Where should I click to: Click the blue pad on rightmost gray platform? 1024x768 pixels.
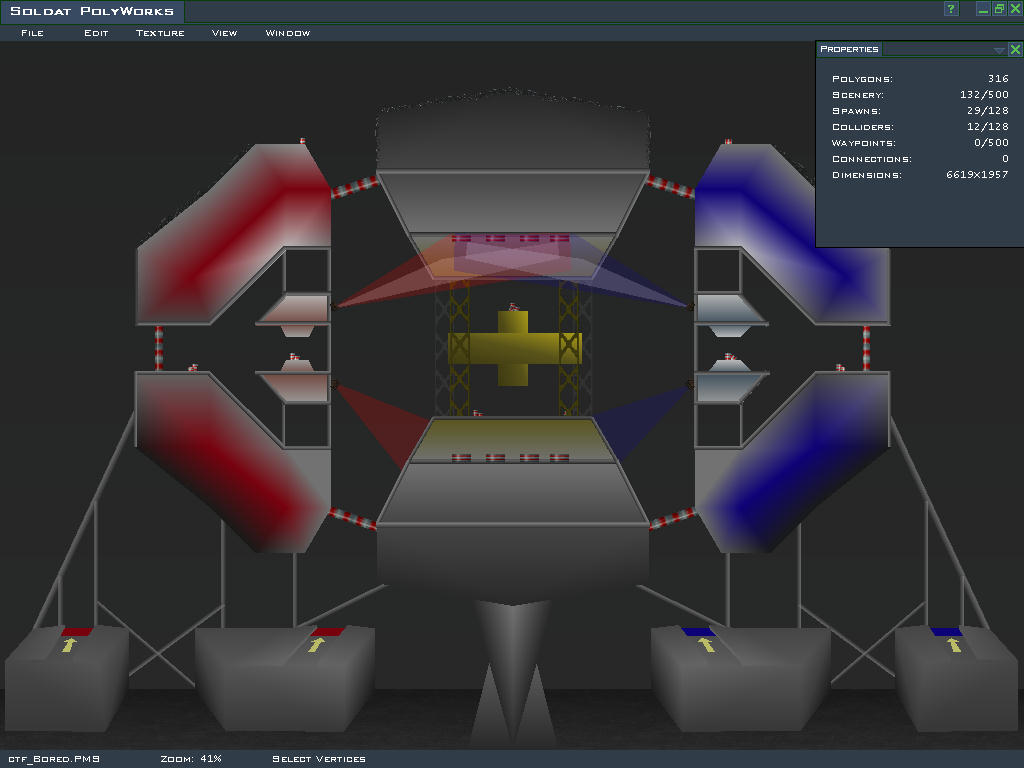(x=946, y=631)
